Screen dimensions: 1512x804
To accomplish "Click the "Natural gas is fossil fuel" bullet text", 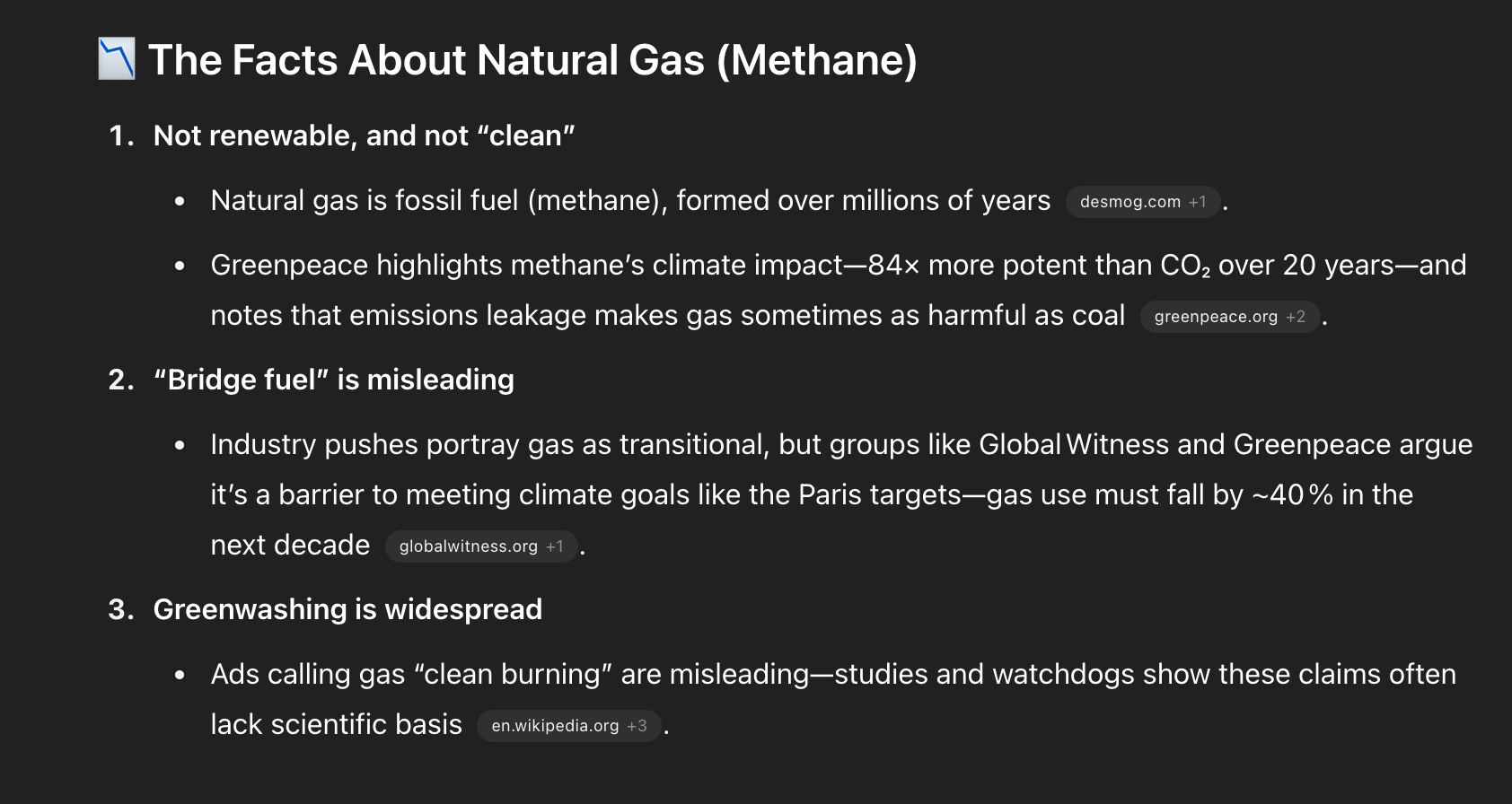I will (629, 200).
